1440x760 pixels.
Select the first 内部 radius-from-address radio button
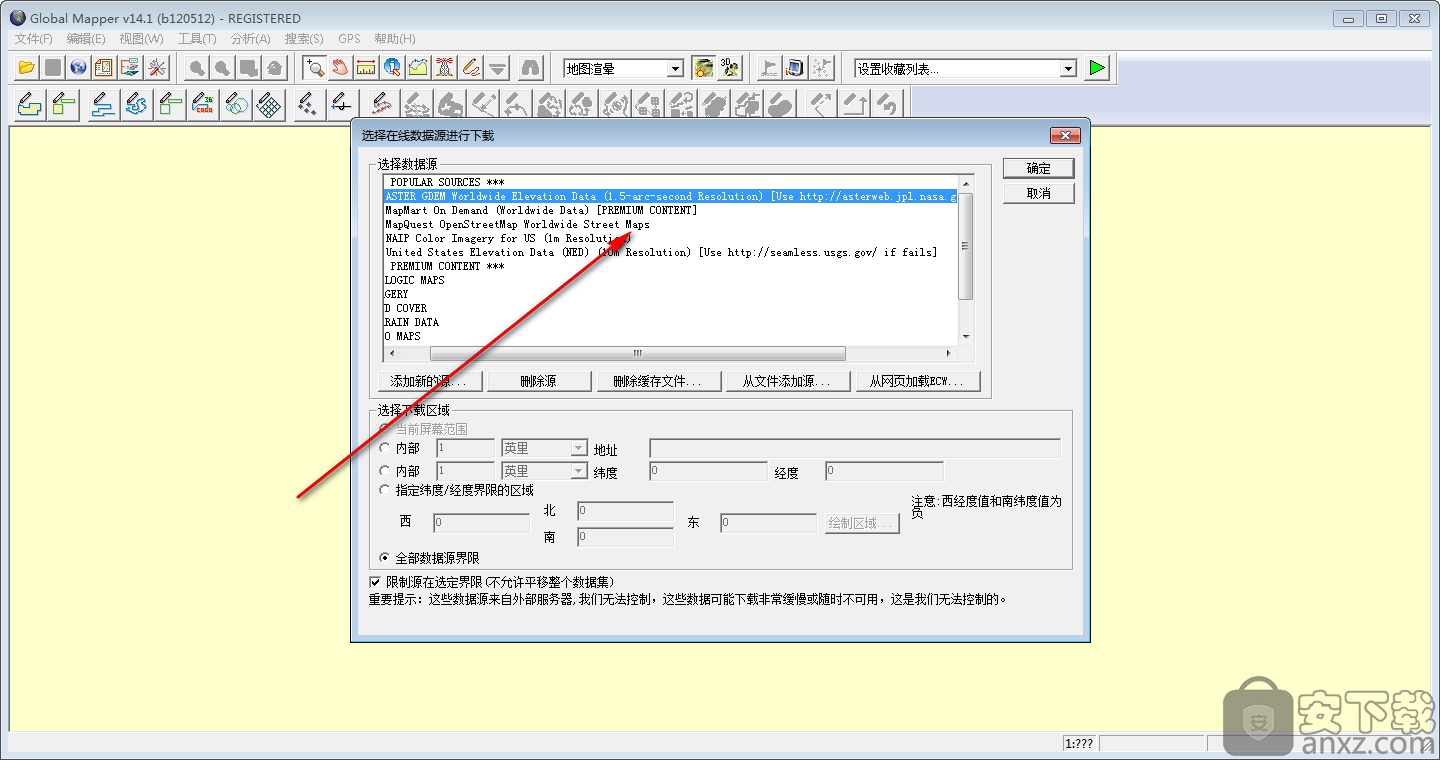click(385, 449)
